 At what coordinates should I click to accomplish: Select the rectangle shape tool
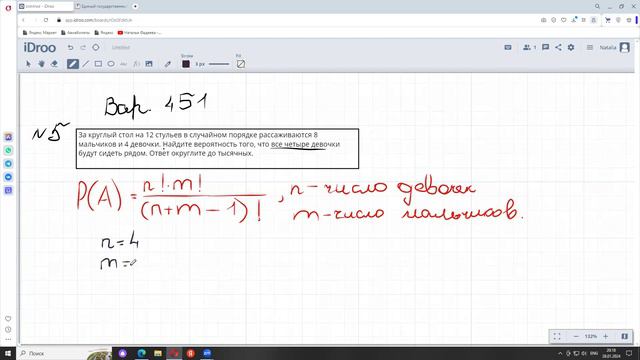coord(98,64)
